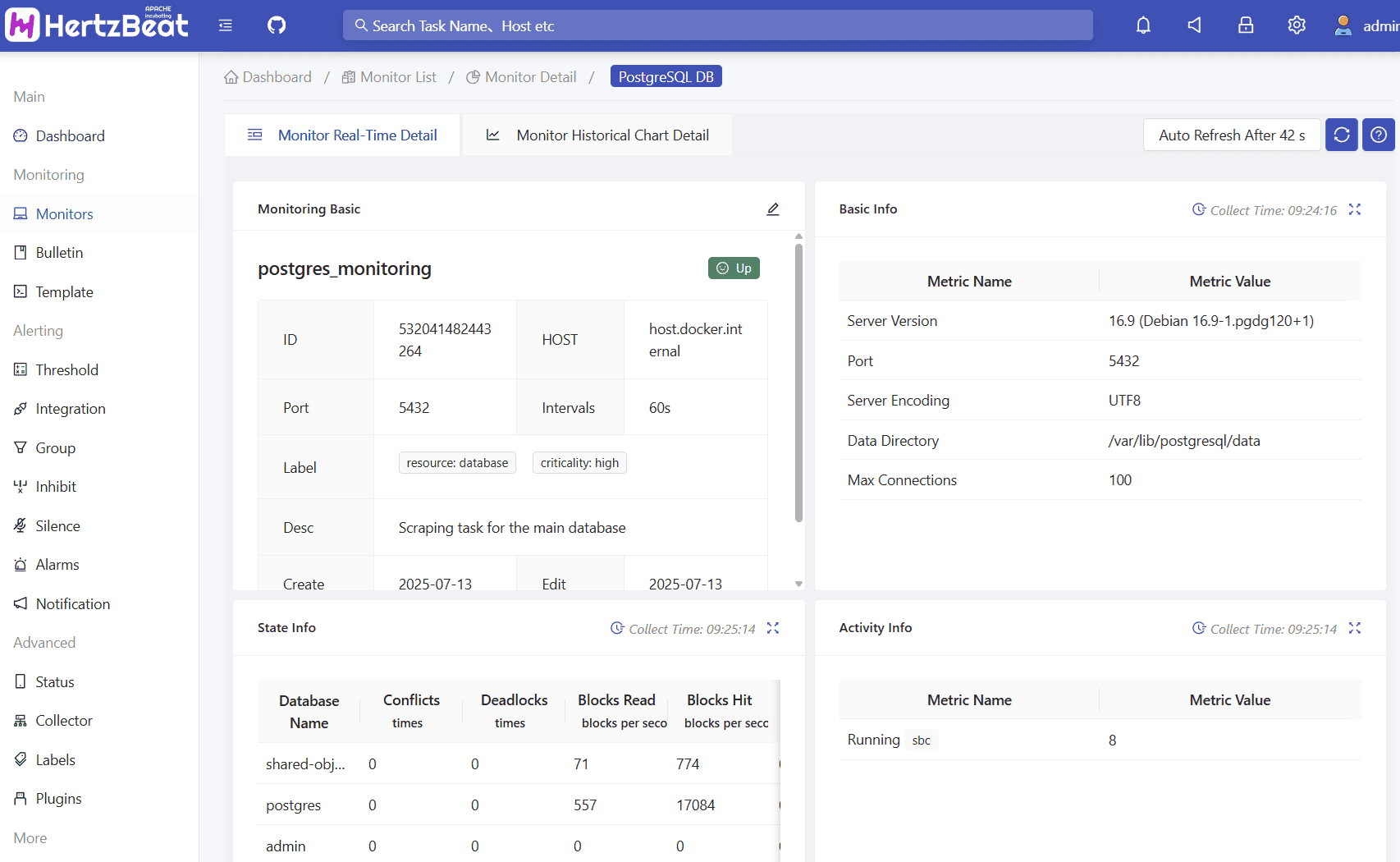
Task: Click the refresh now icon button
Action: 1342,135
